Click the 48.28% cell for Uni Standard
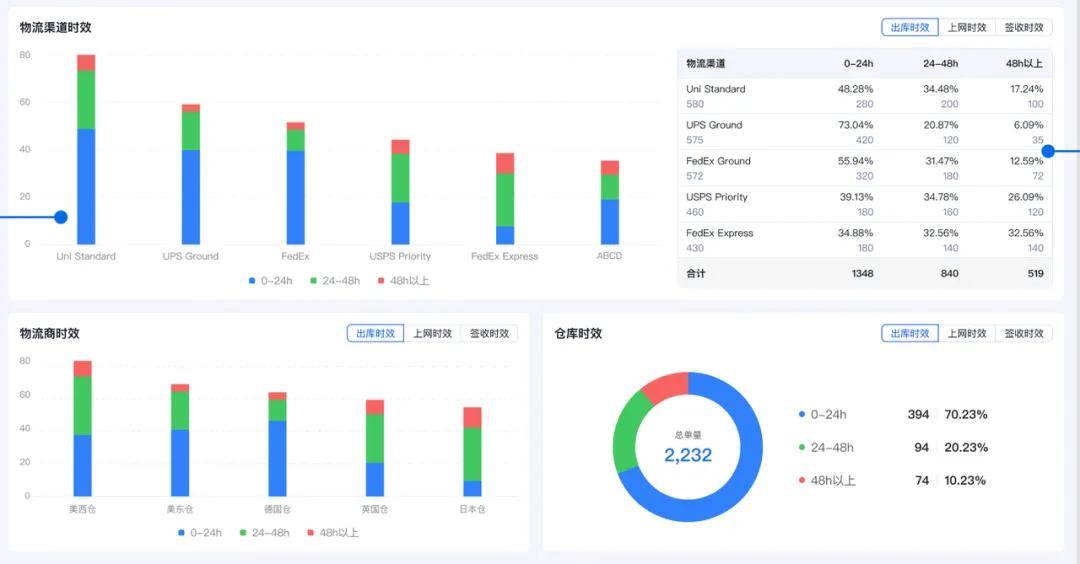 [x=855, y=89]
